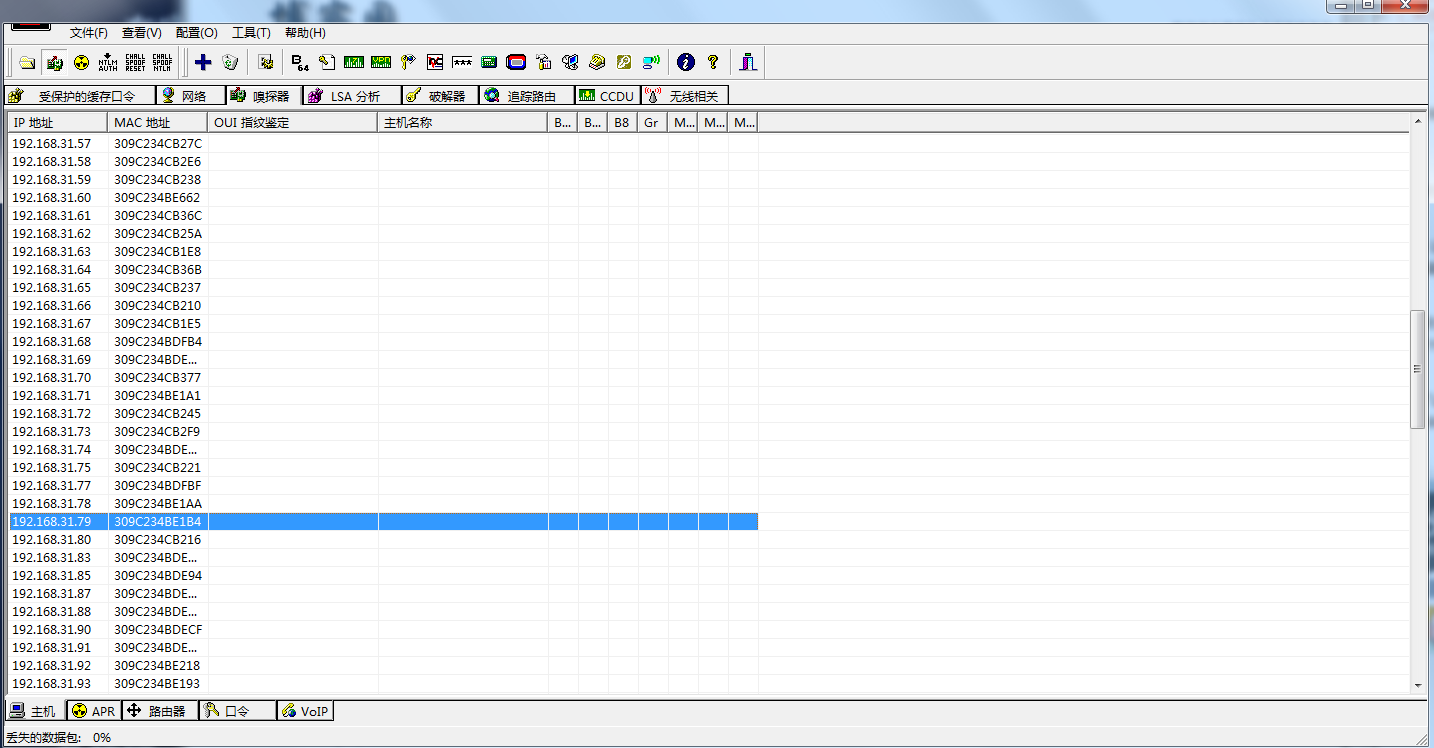1434x748 pixels.
Task: Select the 口令 bottom tab
Action: pyautogui.click(x=238, y=711)
